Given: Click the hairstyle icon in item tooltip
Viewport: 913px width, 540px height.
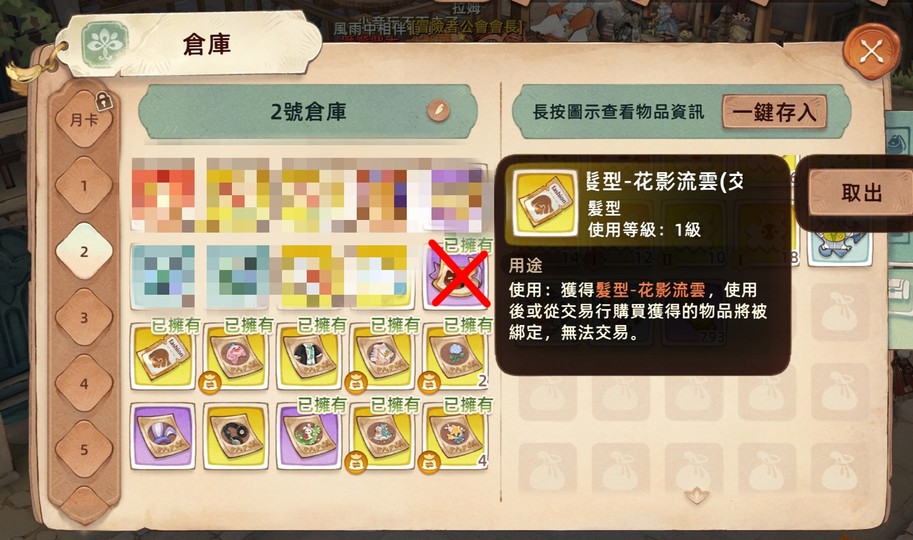Looking at the screenshot, I should pyautogui.click(x=542, y=202).
